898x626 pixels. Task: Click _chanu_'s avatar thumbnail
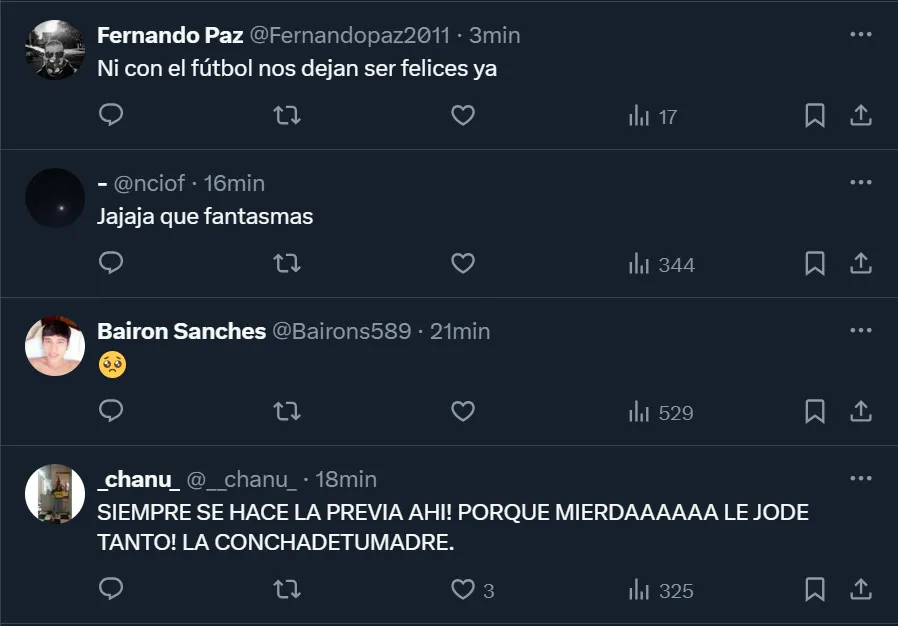54,494
